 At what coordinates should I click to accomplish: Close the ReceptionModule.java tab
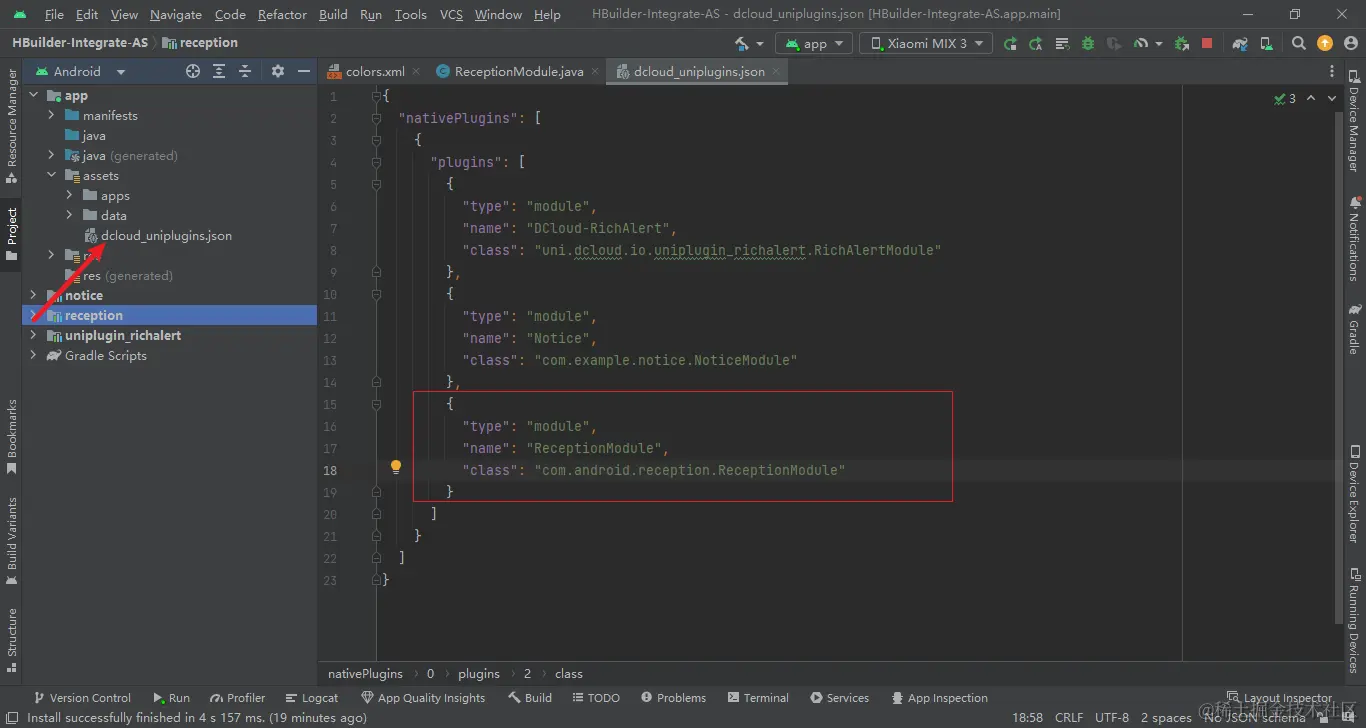595,72
